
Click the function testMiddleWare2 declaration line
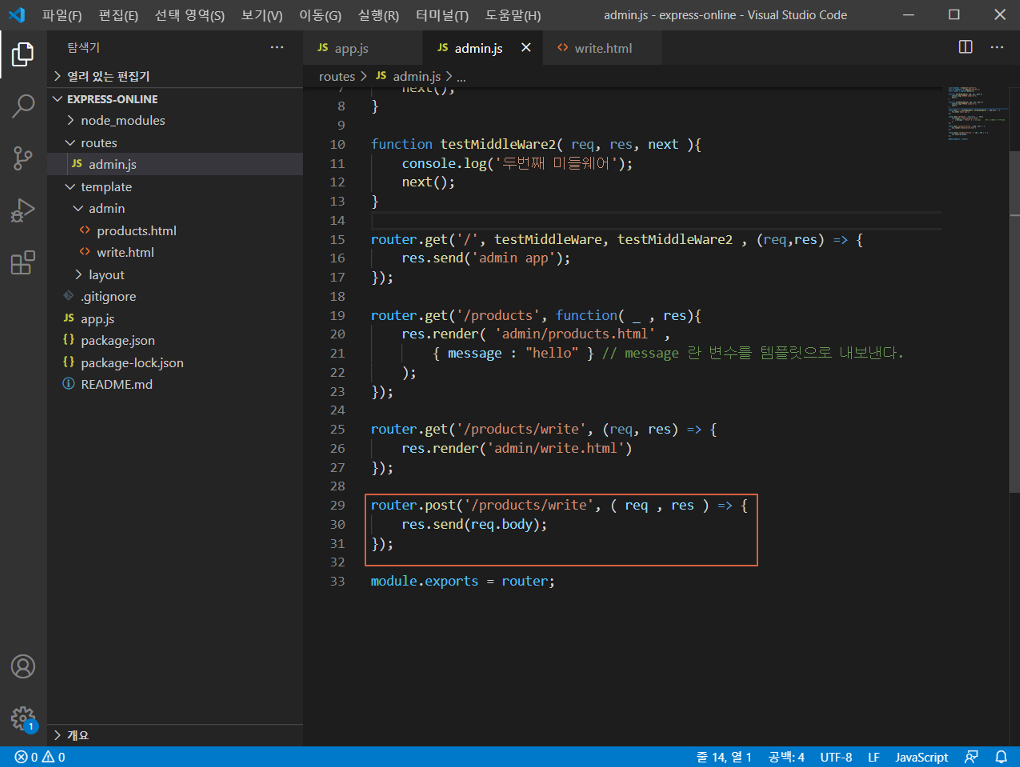coord(536,144)
